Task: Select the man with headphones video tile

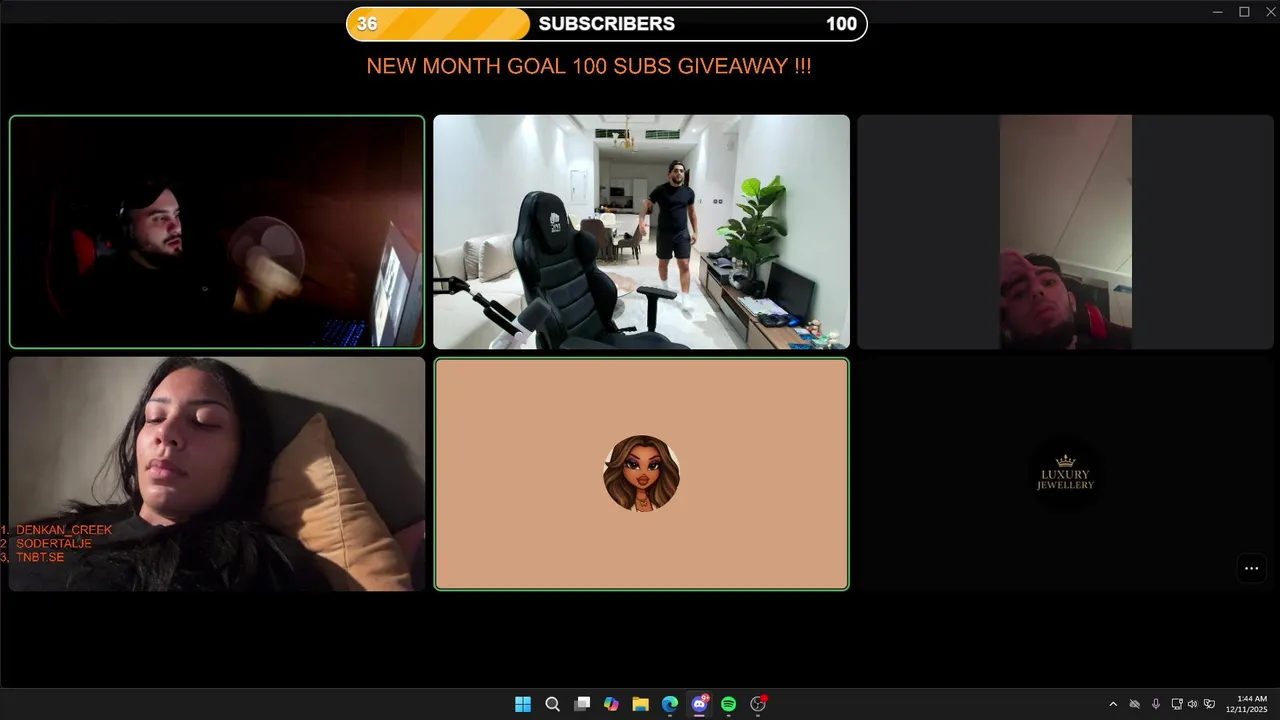Action: 217,232
